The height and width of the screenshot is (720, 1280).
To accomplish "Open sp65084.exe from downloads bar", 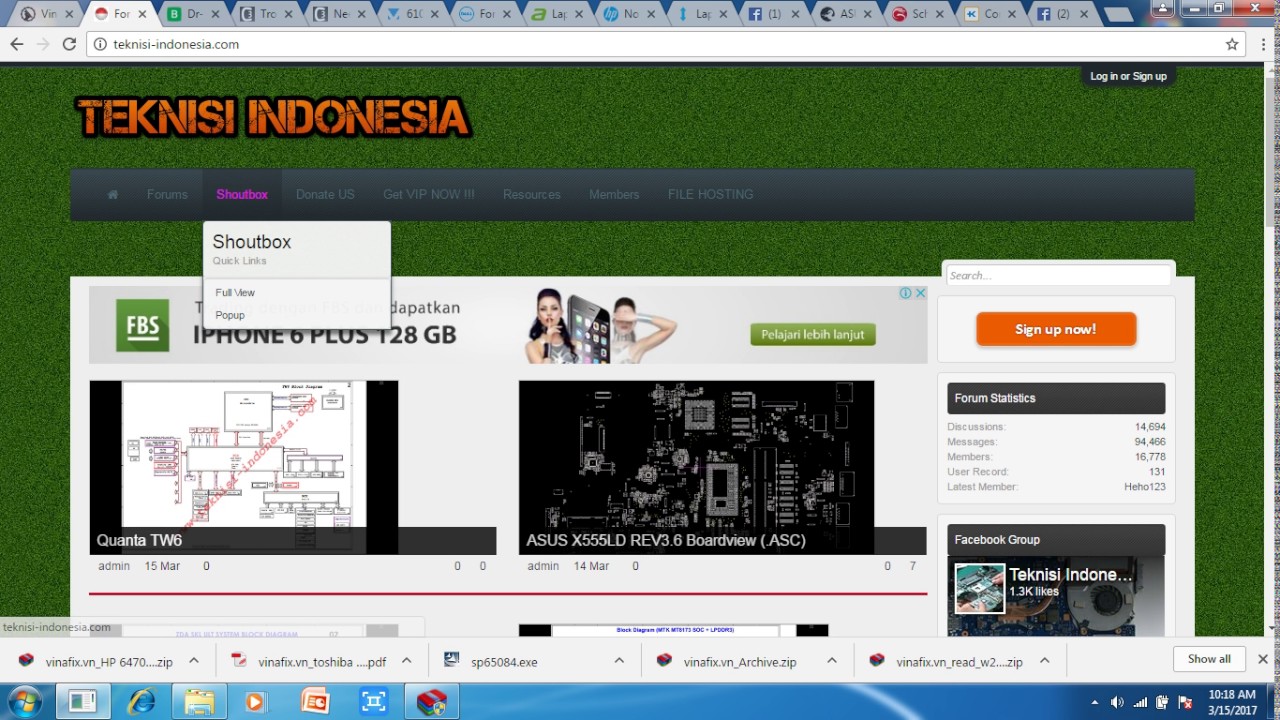I will coord(504,661).
